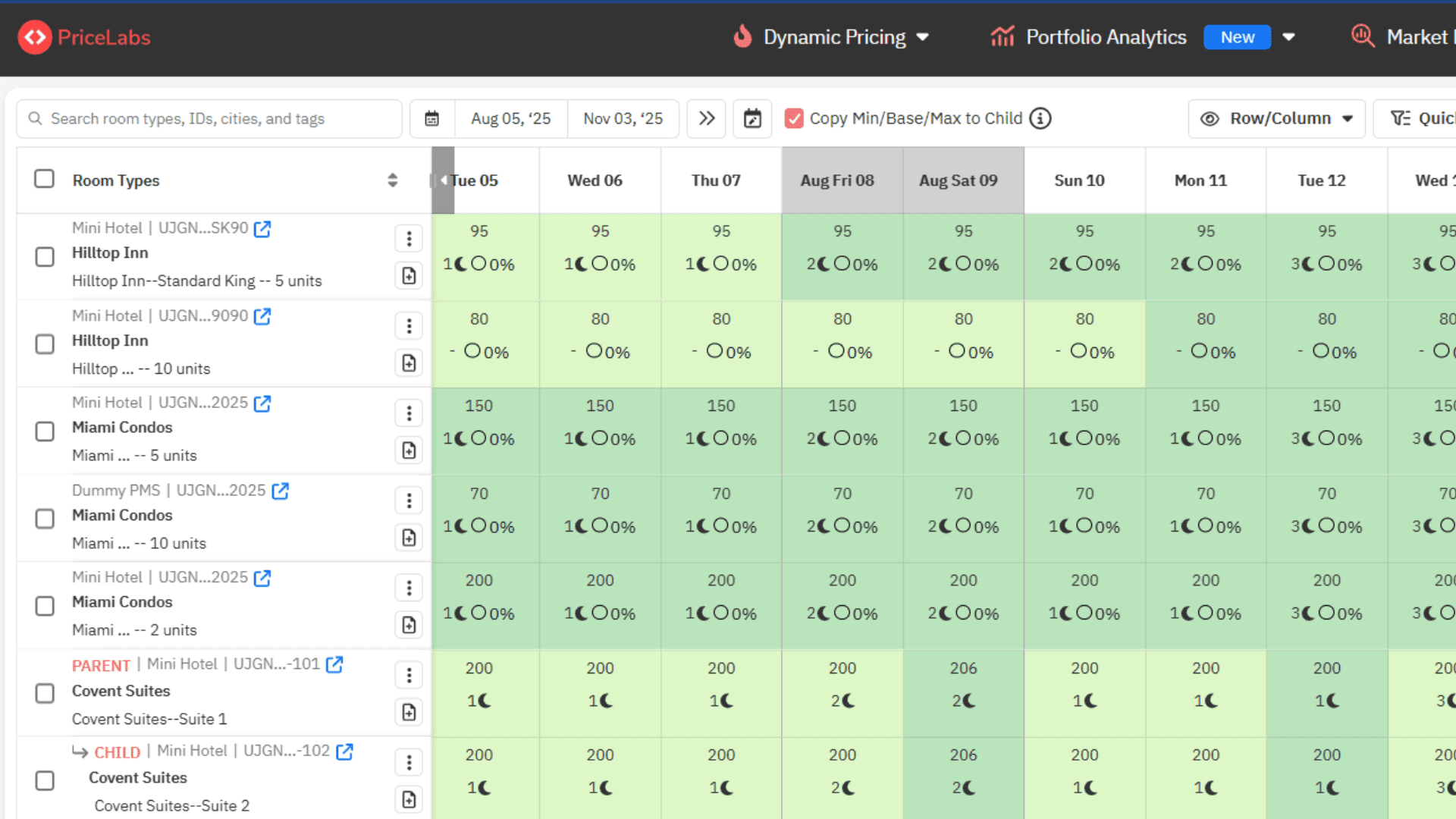1456x819 pixels.
Task: Click the Nov 03, '25 end date
Action: [x=623, y=118]
